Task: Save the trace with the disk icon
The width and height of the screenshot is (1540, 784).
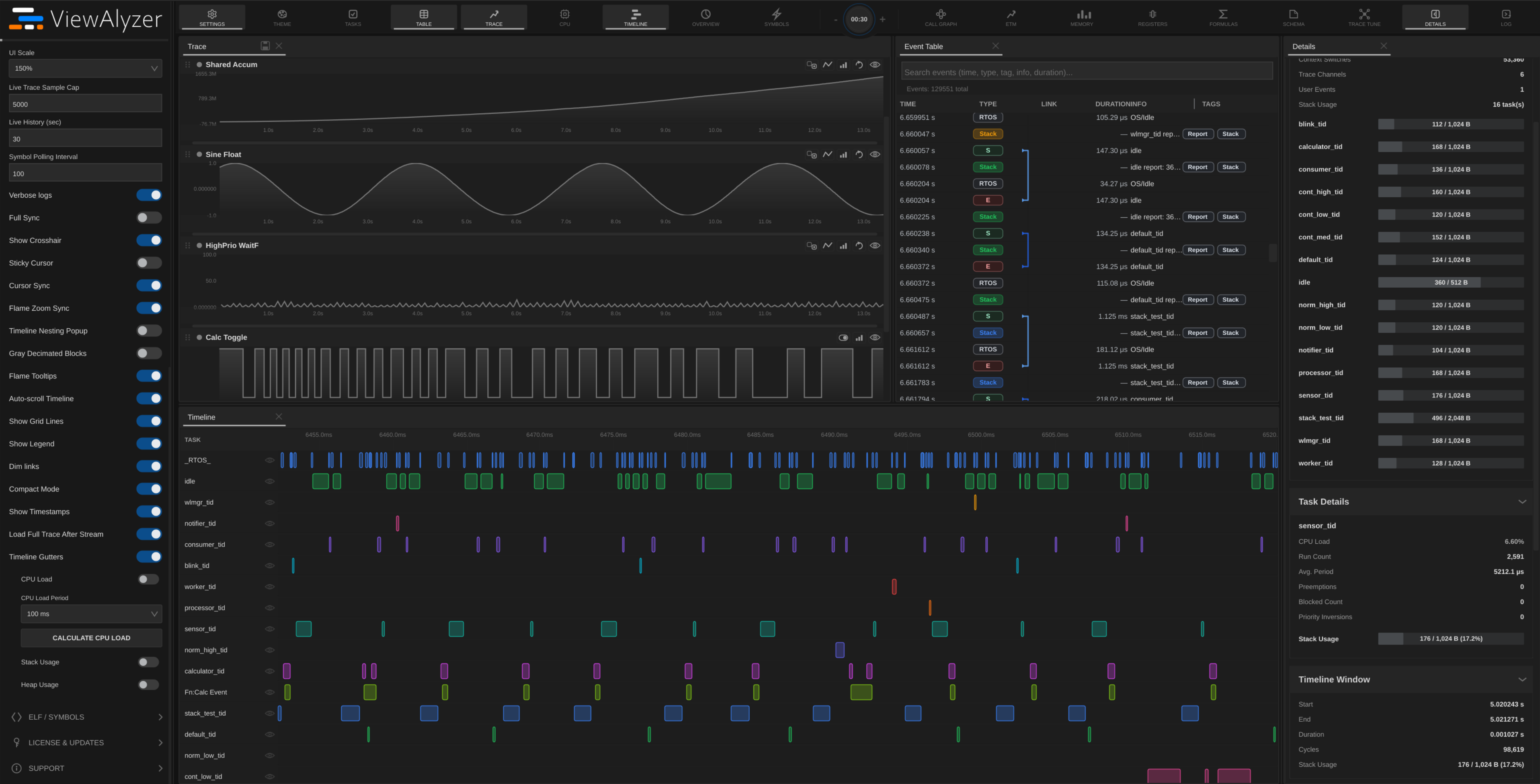Action: click(265, 46)
